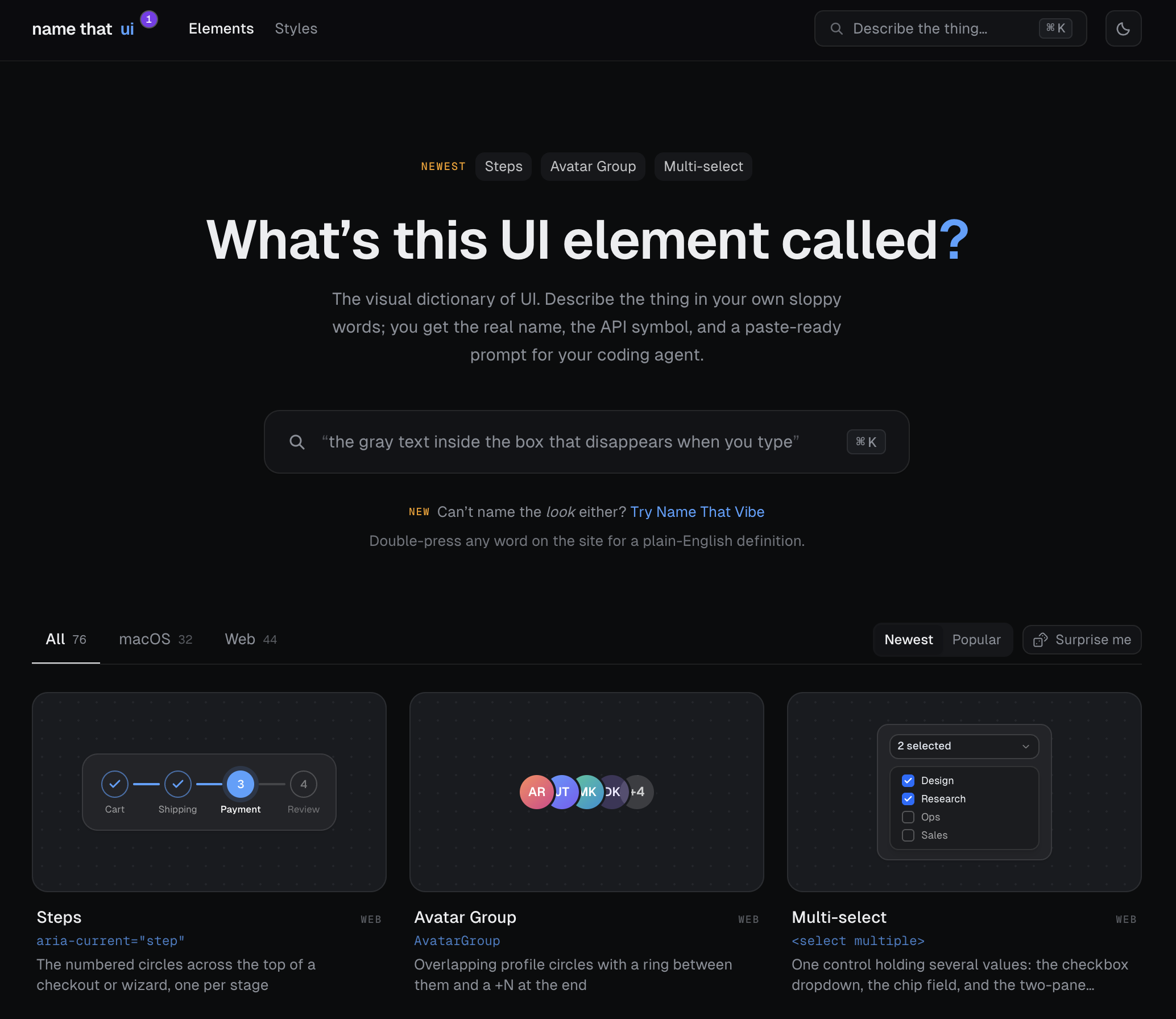Select step 4 Review circle

tap(304, 784)
